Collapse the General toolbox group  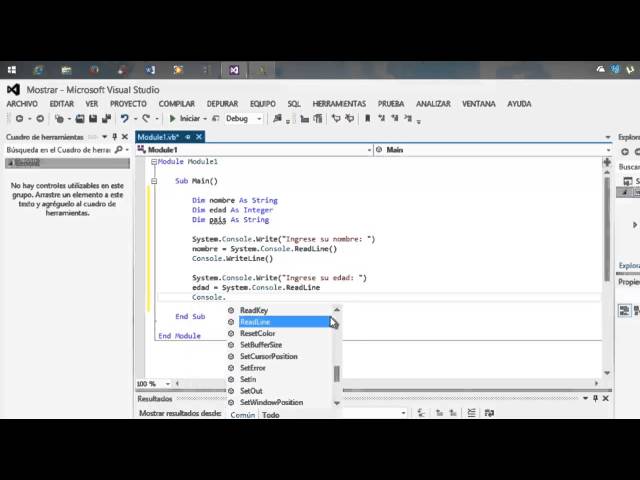pyautogui.click(x=10, y=163)
